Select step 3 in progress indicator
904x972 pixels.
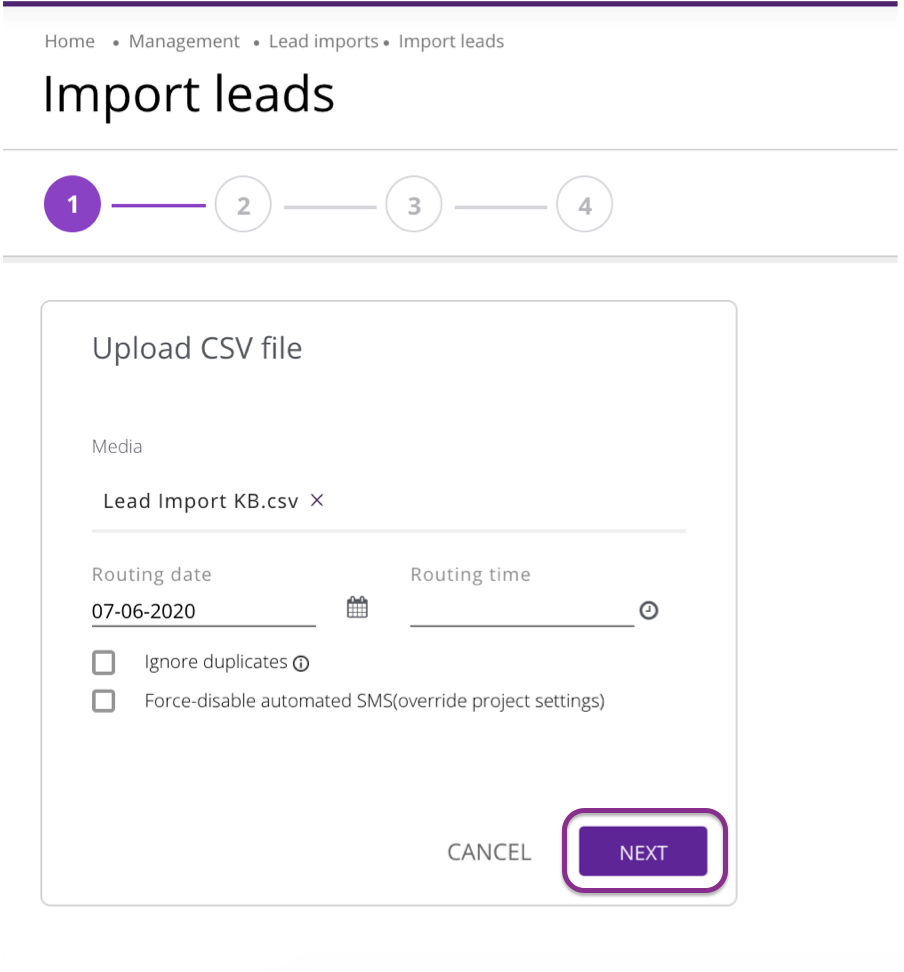tap(414, 205)
